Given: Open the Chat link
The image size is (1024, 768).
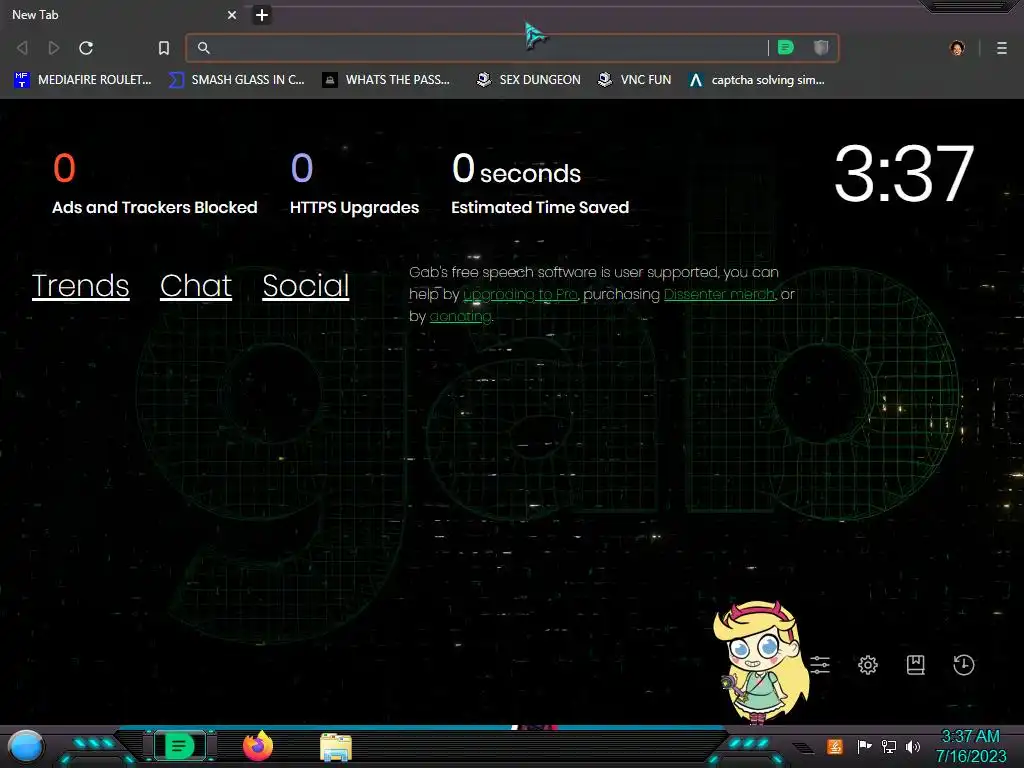Looking at the screenshot, I should [x=196, y=285].
